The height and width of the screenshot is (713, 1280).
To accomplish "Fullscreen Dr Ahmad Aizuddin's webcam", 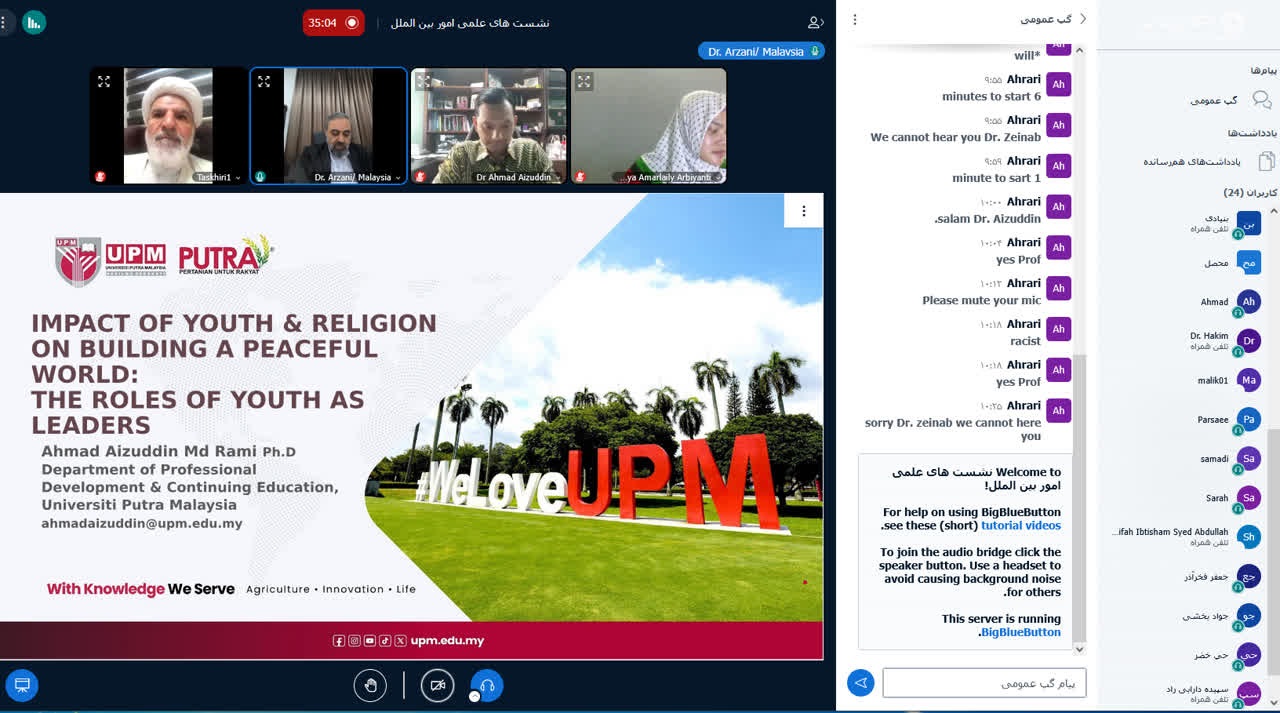I will [424, 82].
